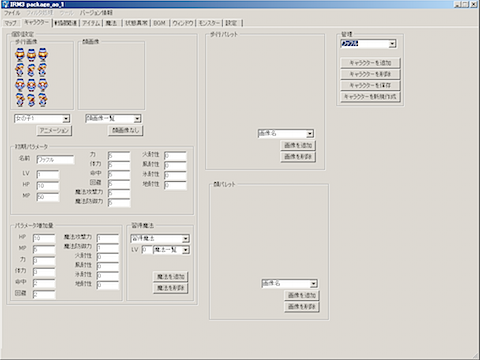Expand the 女の子1 walking image dropdown

[x=66, y=119]
